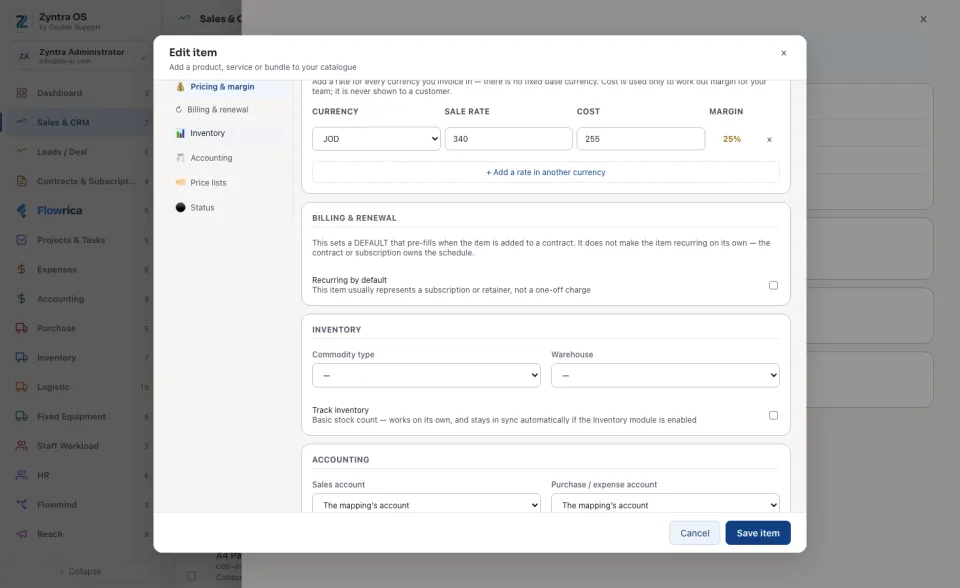
Task: Remove the JOD rate row with x
Action: click(769, 140)
